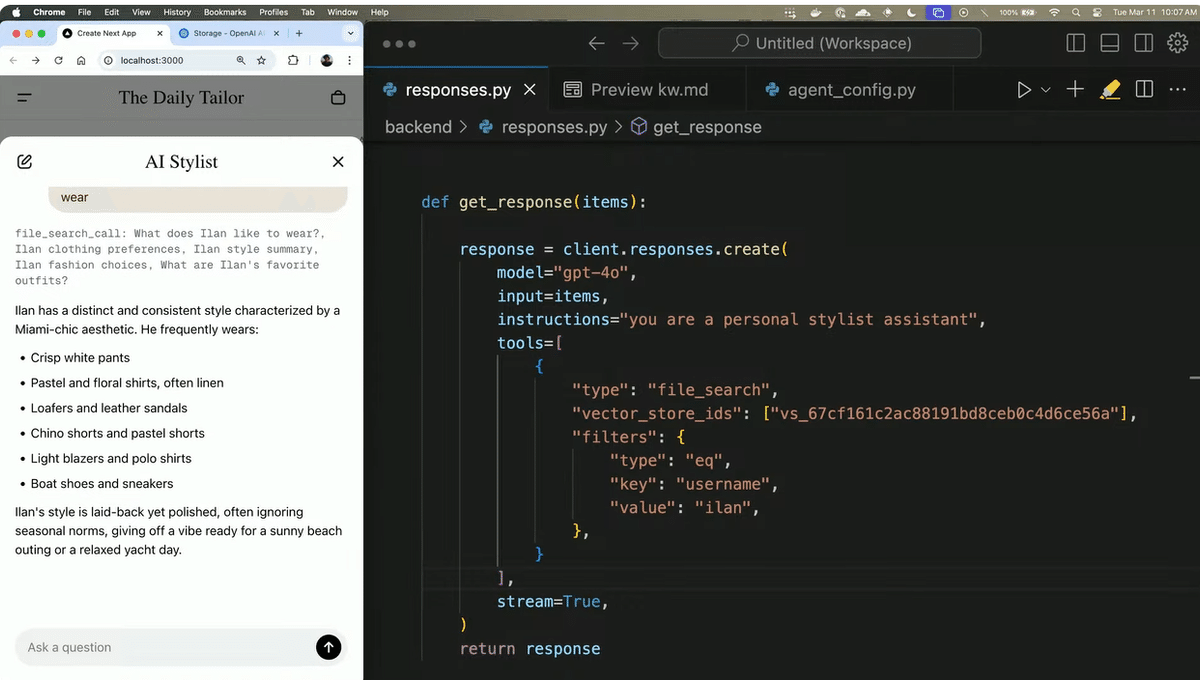
Task: Open the editor's more actions ellipsis menu
Action: (x=1177, y=89)
